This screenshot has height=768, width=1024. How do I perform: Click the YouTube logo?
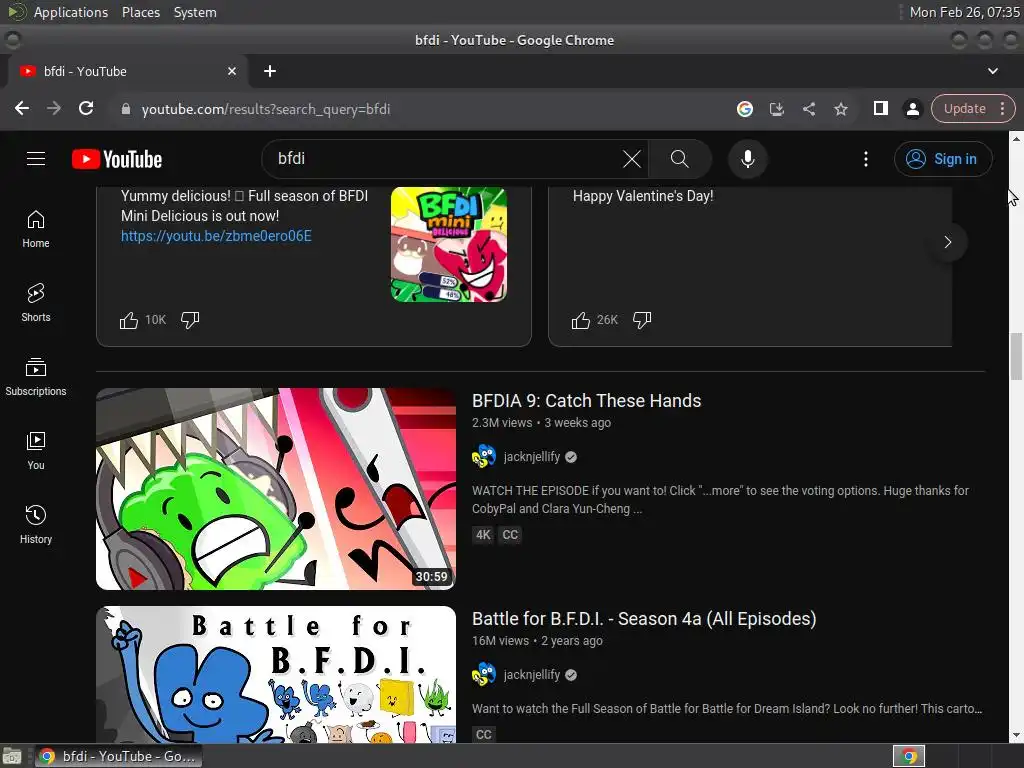click(x=117, y=159)
